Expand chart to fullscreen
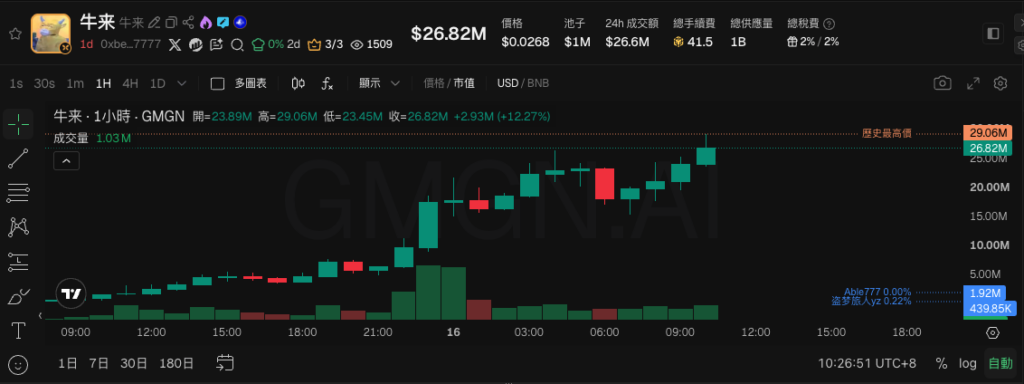 click(x=973, y=83)
